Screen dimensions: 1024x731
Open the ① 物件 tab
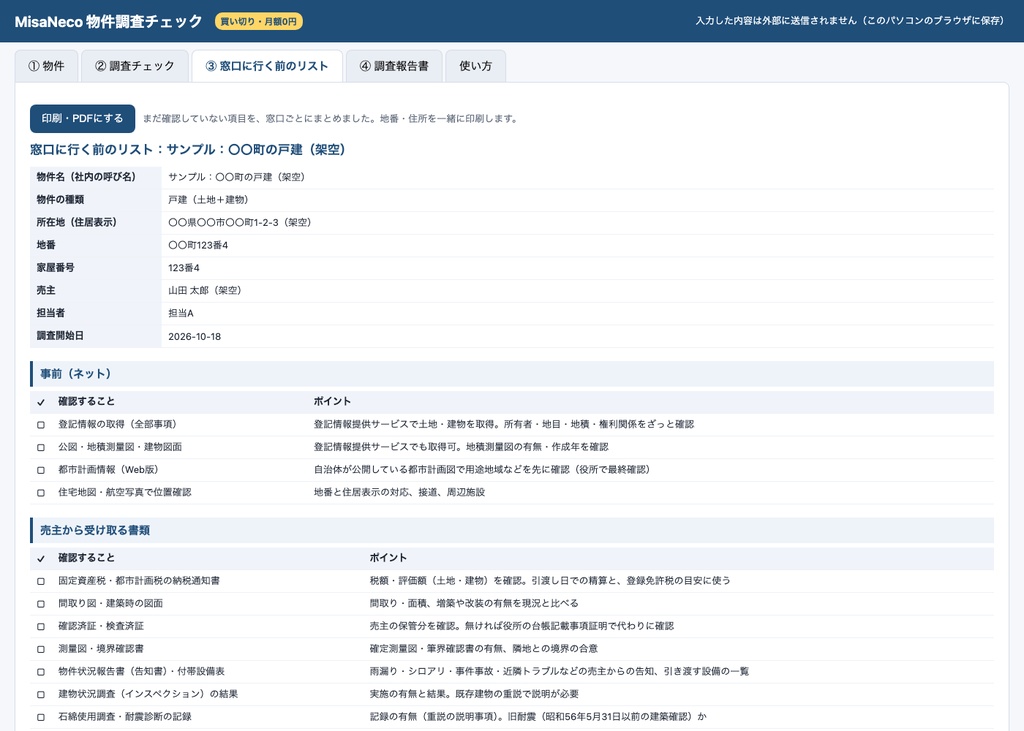(x=46, y=66)
